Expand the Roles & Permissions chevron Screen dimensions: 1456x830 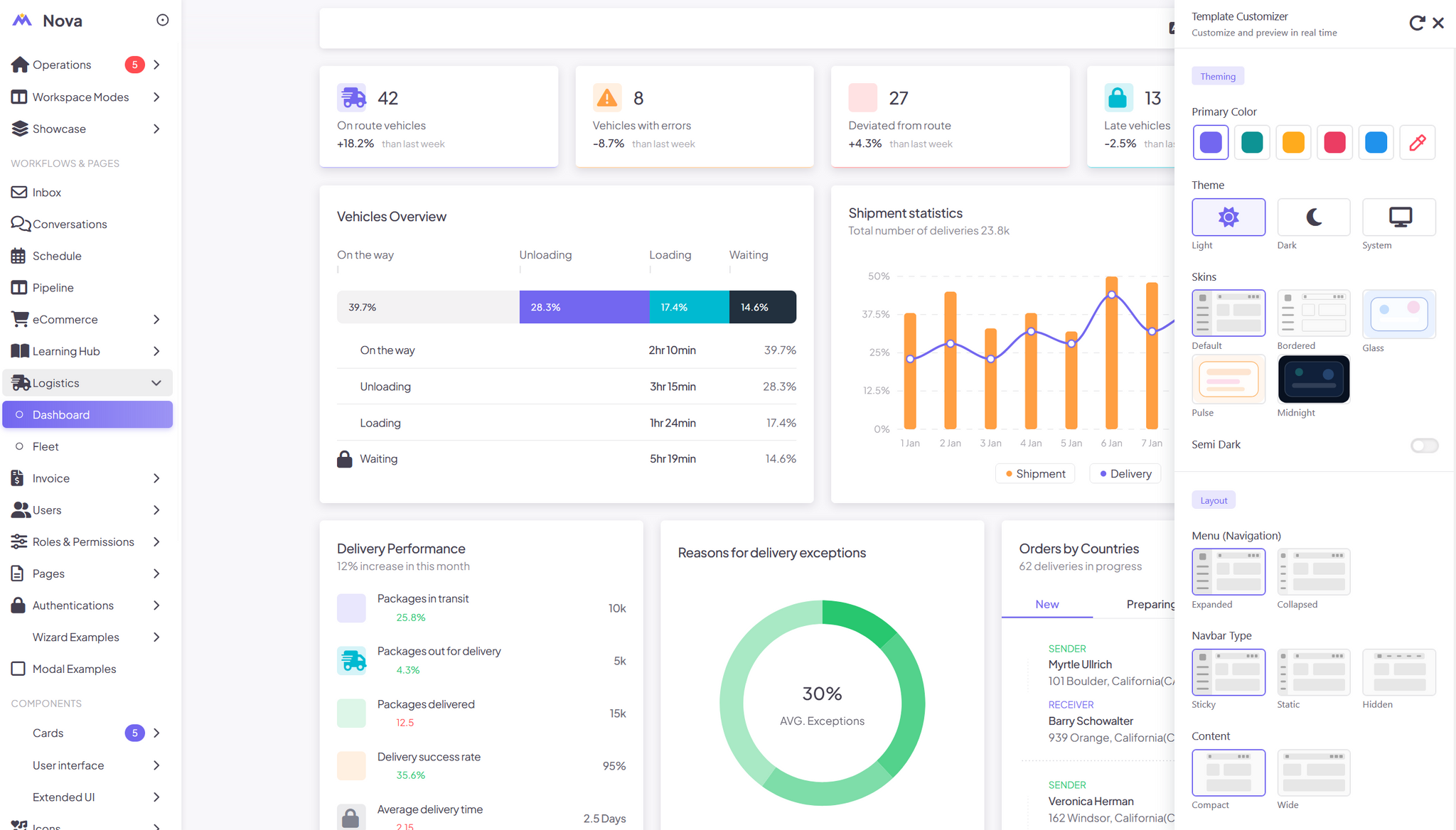click(x=156, y=541)
